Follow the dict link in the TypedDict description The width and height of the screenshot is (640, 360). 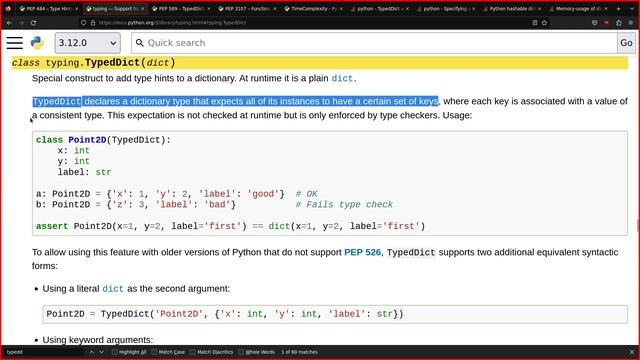coord(342,78)
